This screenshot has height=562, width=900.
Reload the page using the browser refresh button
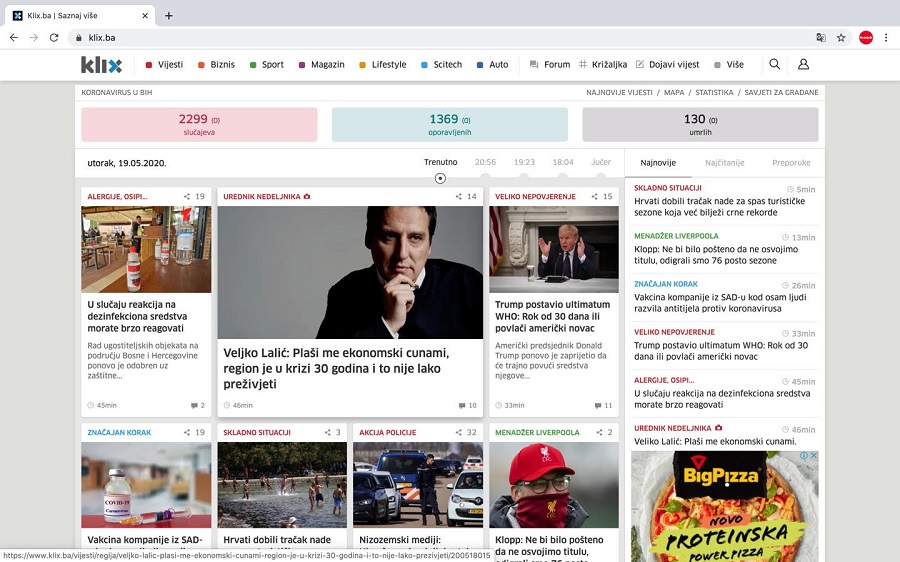click(54, 38)
